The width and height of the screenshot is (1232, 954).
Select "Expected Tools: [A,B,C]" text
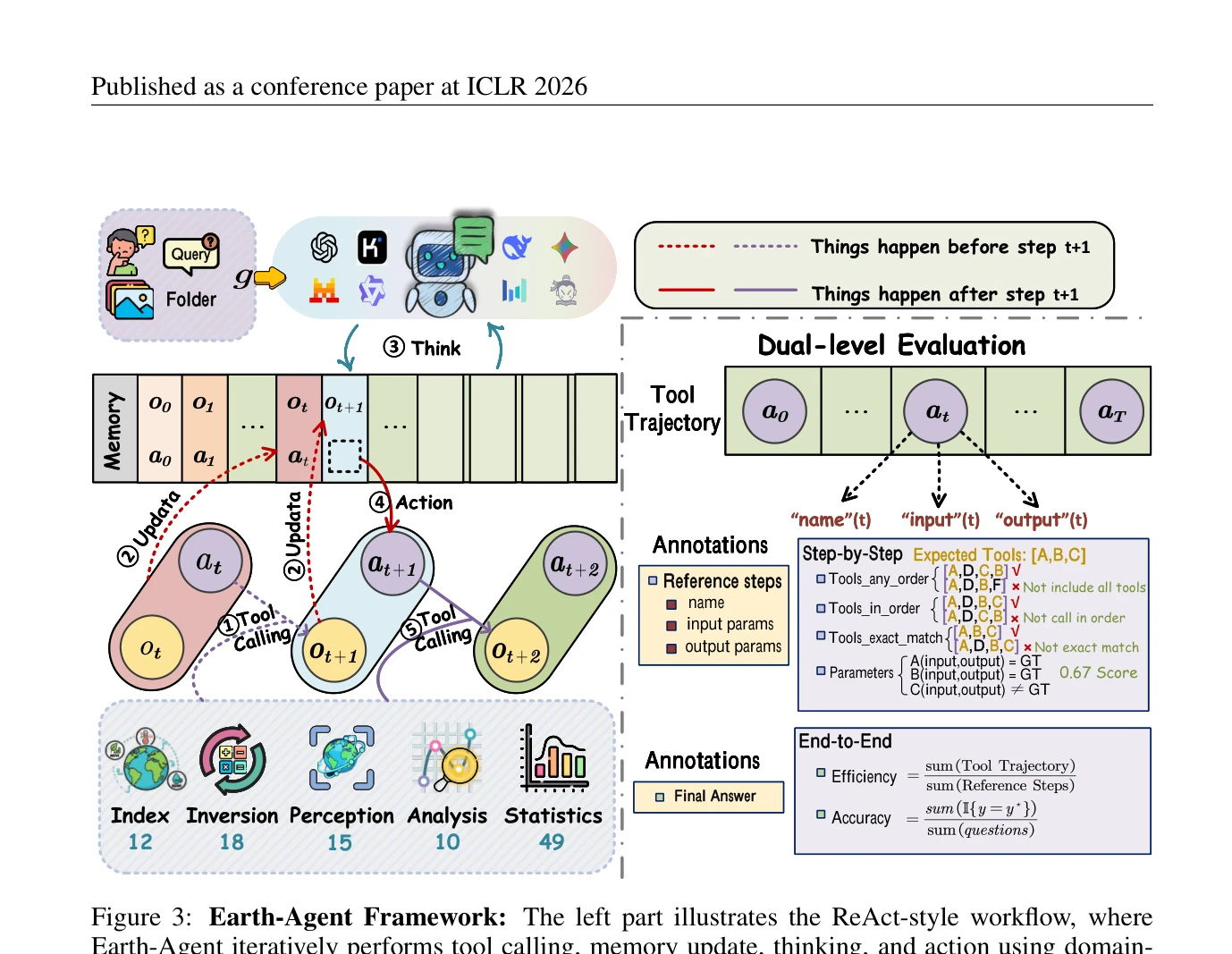(x=1000, y=555)
